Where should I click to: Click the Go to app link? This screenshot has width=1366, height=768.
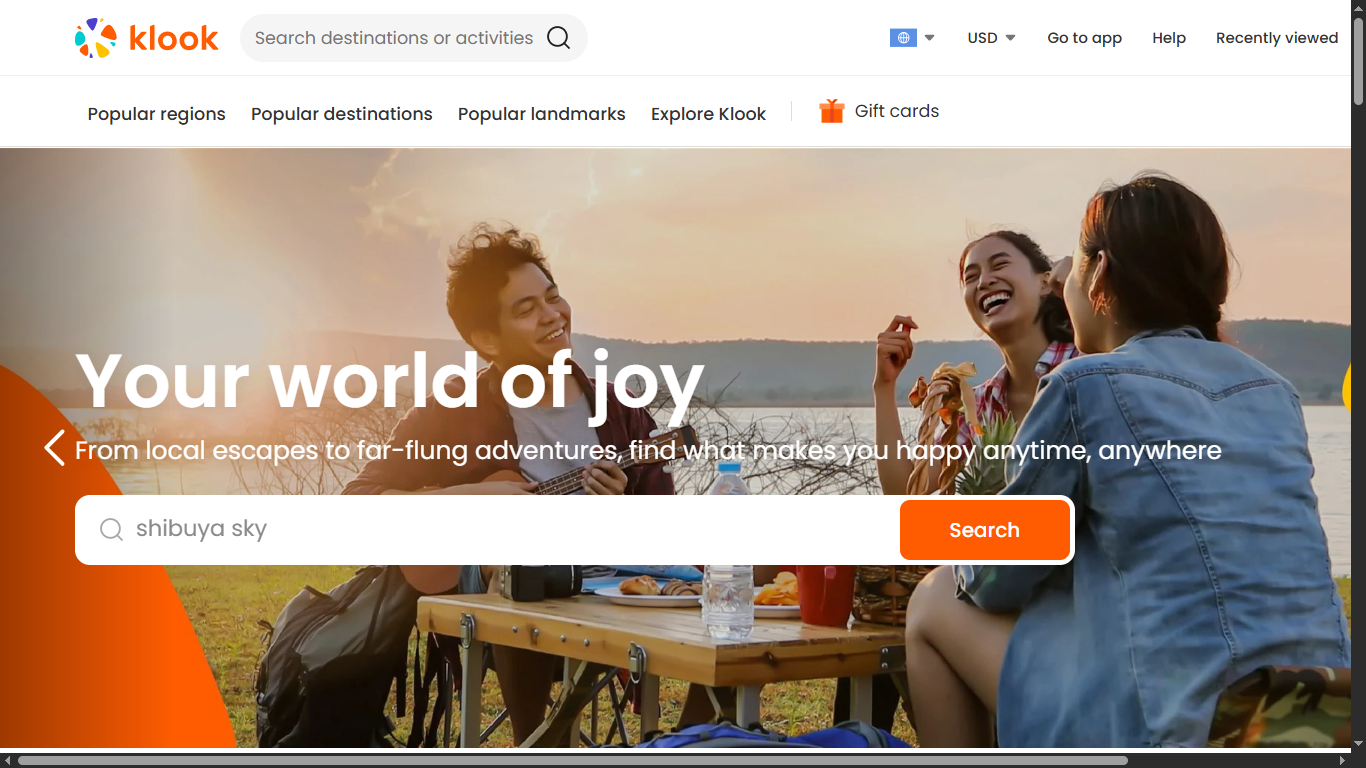coord(1084,38)
